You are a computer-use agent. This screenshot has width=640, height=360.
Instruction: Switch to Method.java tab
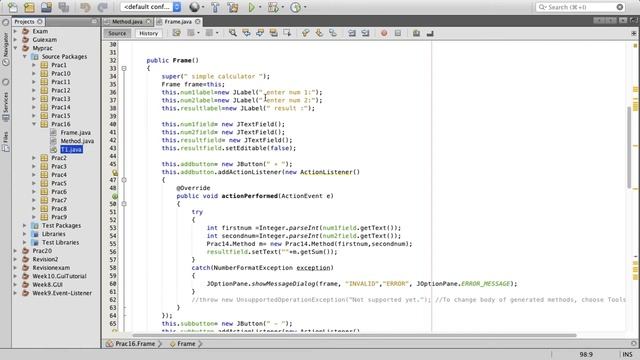pyautogui.click(x=127, y=22)
